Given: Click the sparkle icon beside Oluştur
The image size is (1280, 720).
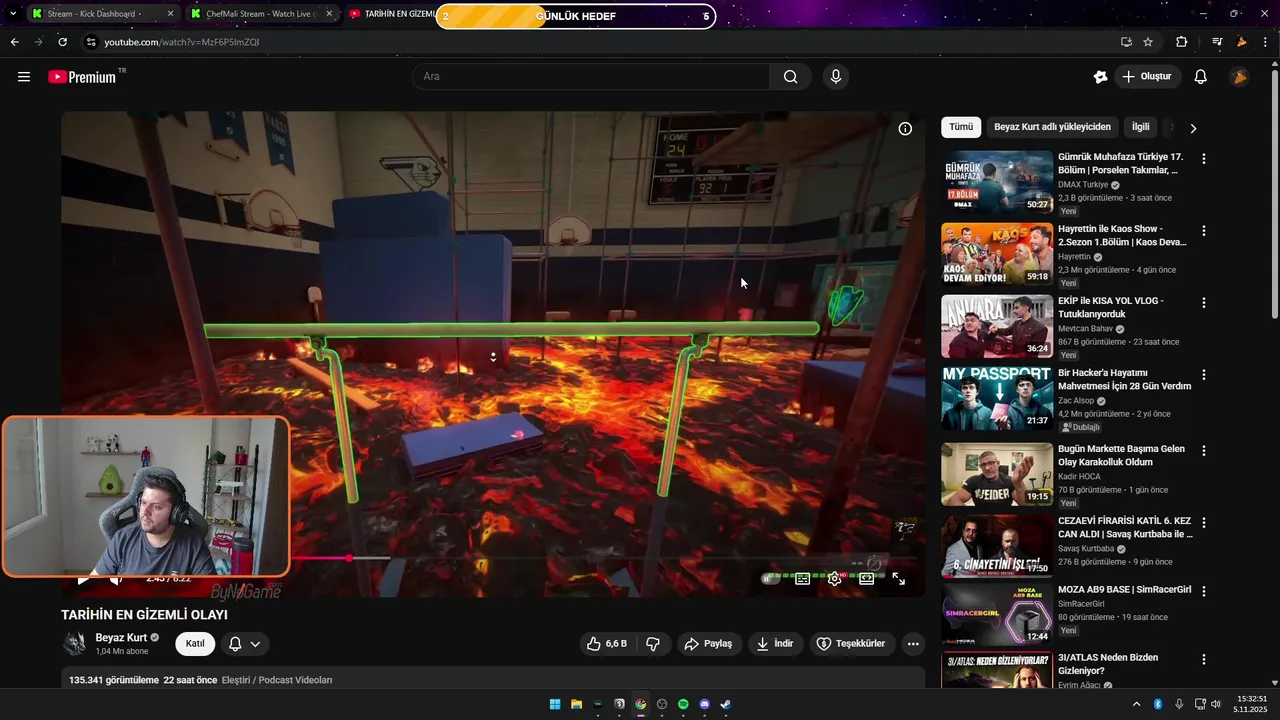Looking at the screenshot, I should click(1101, 77).
